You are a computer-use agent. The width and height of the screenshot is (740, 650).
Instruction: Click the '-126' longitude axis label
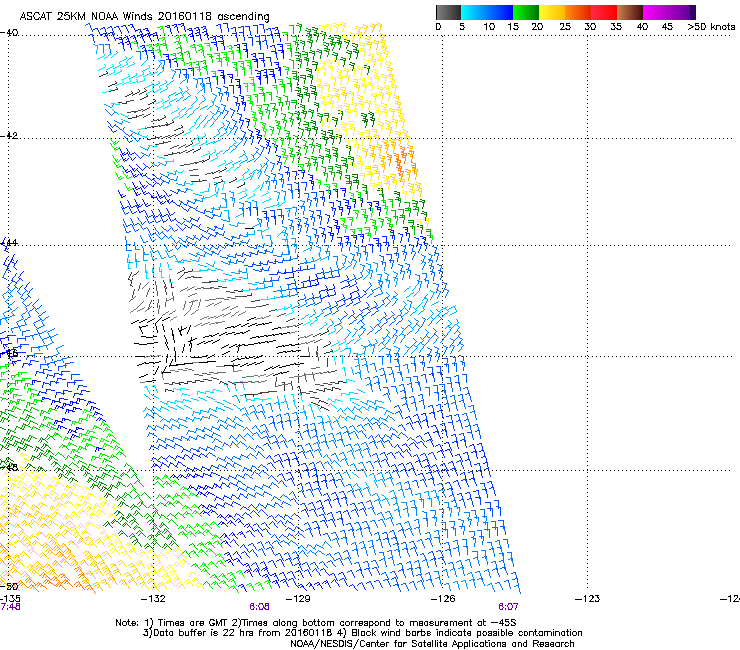point(443,599)
